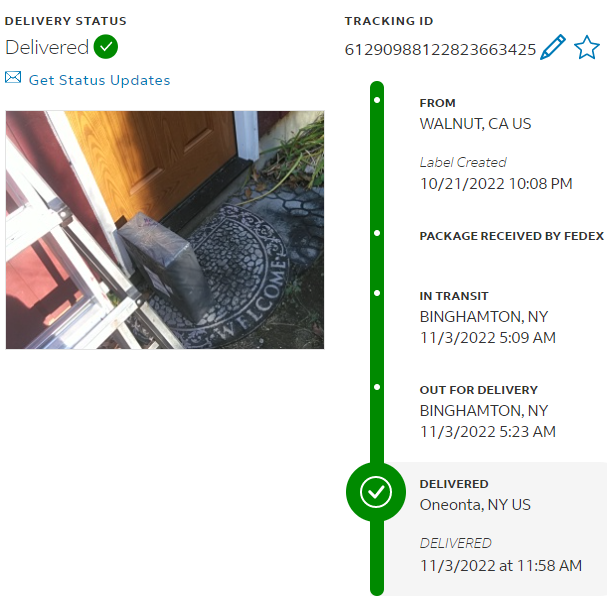Click the envelope icon for status updates

13,77
